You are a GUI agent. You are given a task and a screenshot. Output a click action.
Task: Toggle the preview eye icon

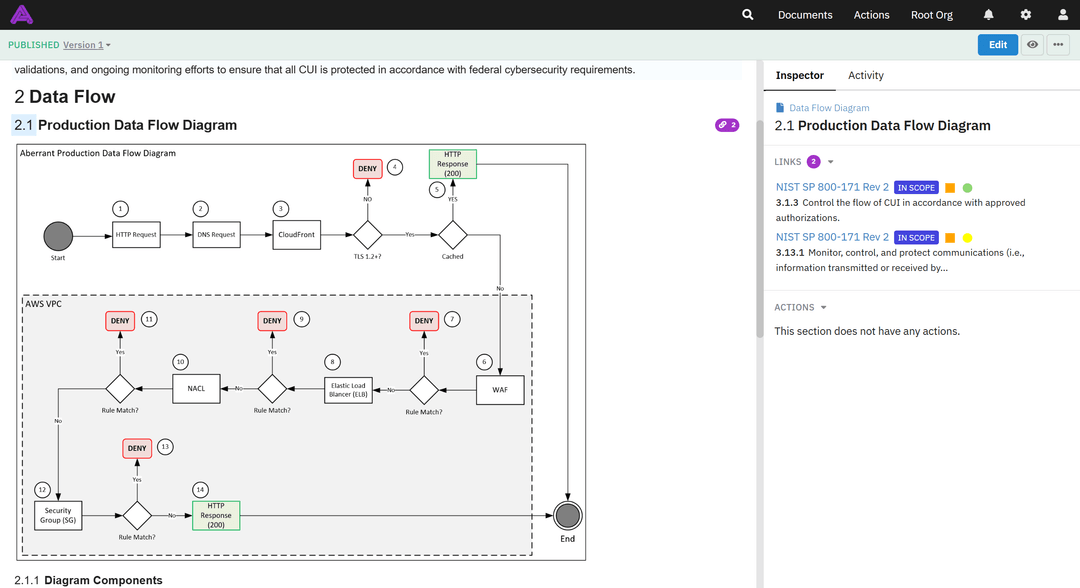pos(1032,45)
